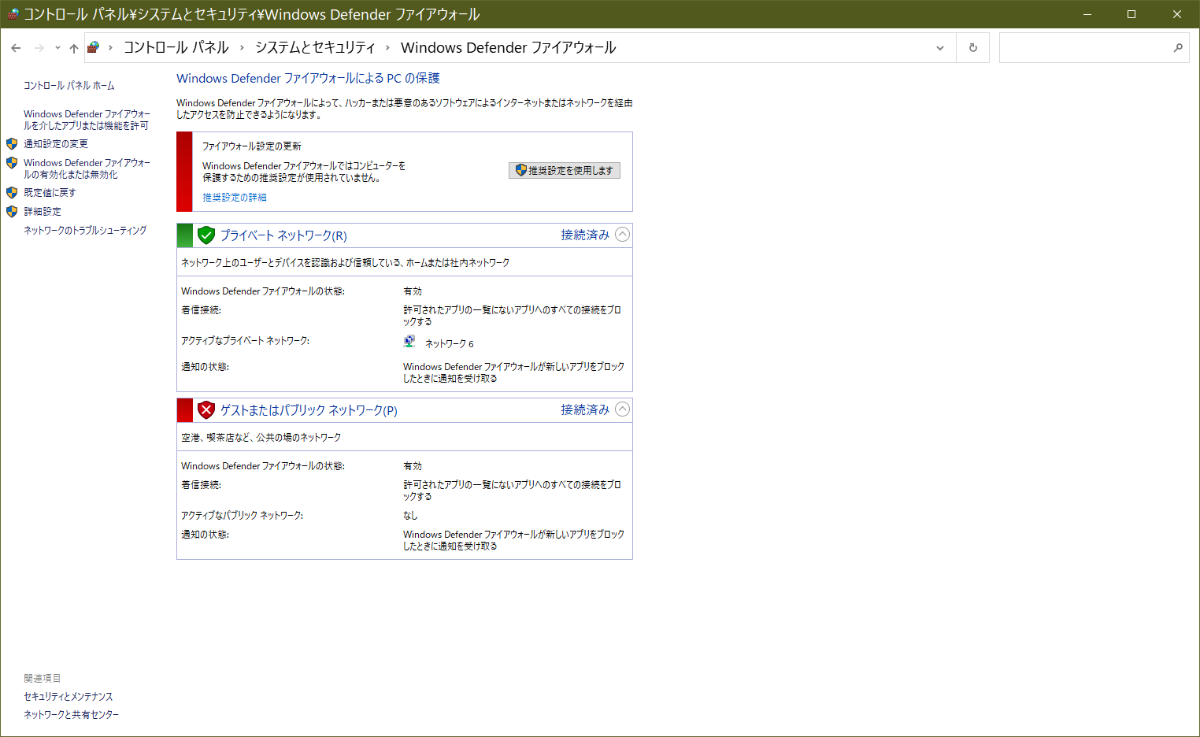Open 詳細設定 link
The height and width of the screenshot is (737, 1200).
42,211
